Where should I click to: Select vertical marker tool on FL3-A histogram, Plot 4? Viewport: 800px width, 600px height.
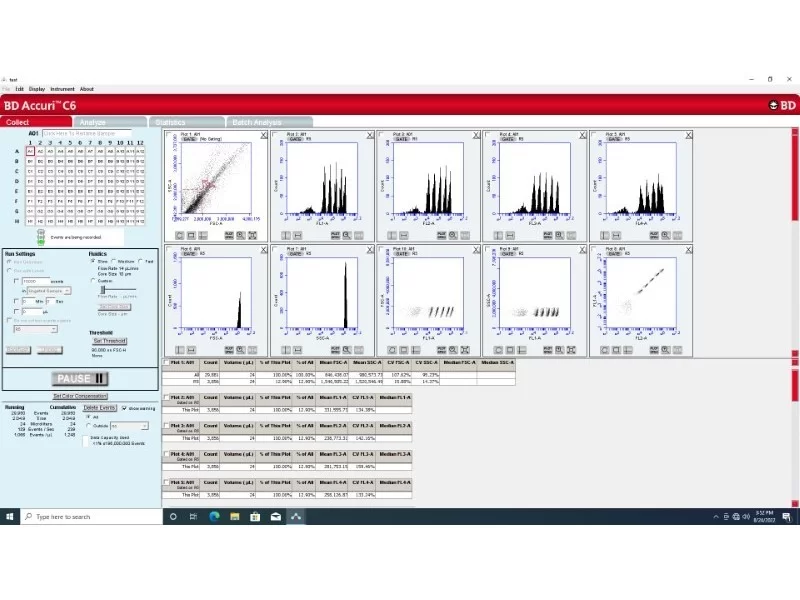498,235
